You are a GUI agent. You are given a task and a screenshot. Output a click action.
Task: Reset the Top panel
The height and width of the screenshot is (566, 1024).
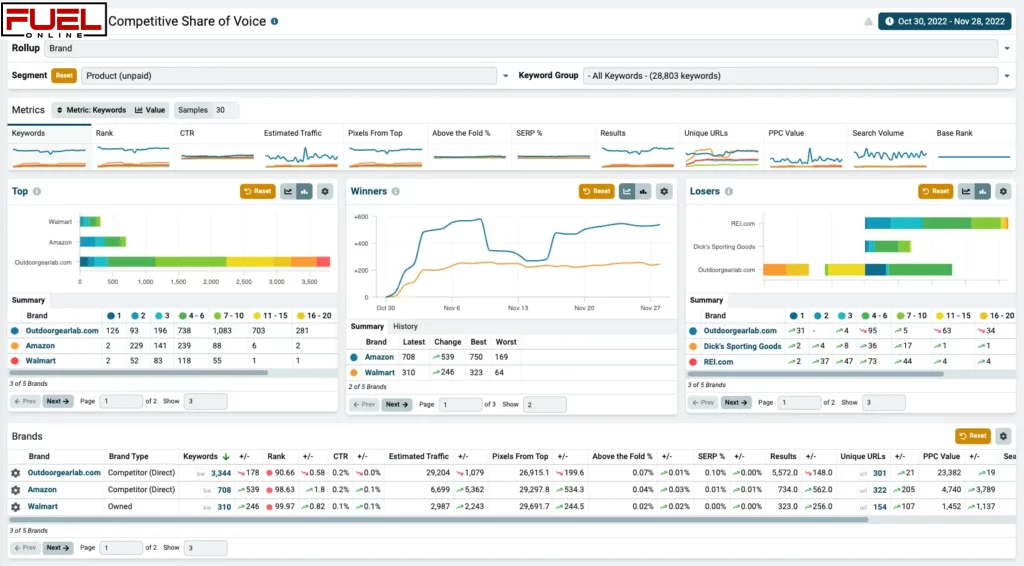click(257, 191)
